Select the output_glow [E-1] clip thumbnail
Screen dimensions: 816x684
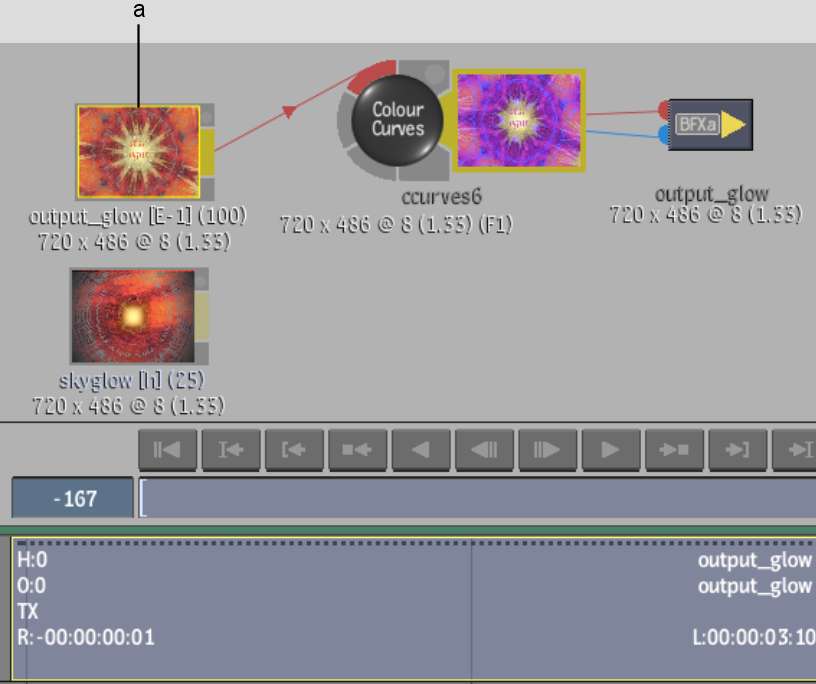click(x=138, y=151)
